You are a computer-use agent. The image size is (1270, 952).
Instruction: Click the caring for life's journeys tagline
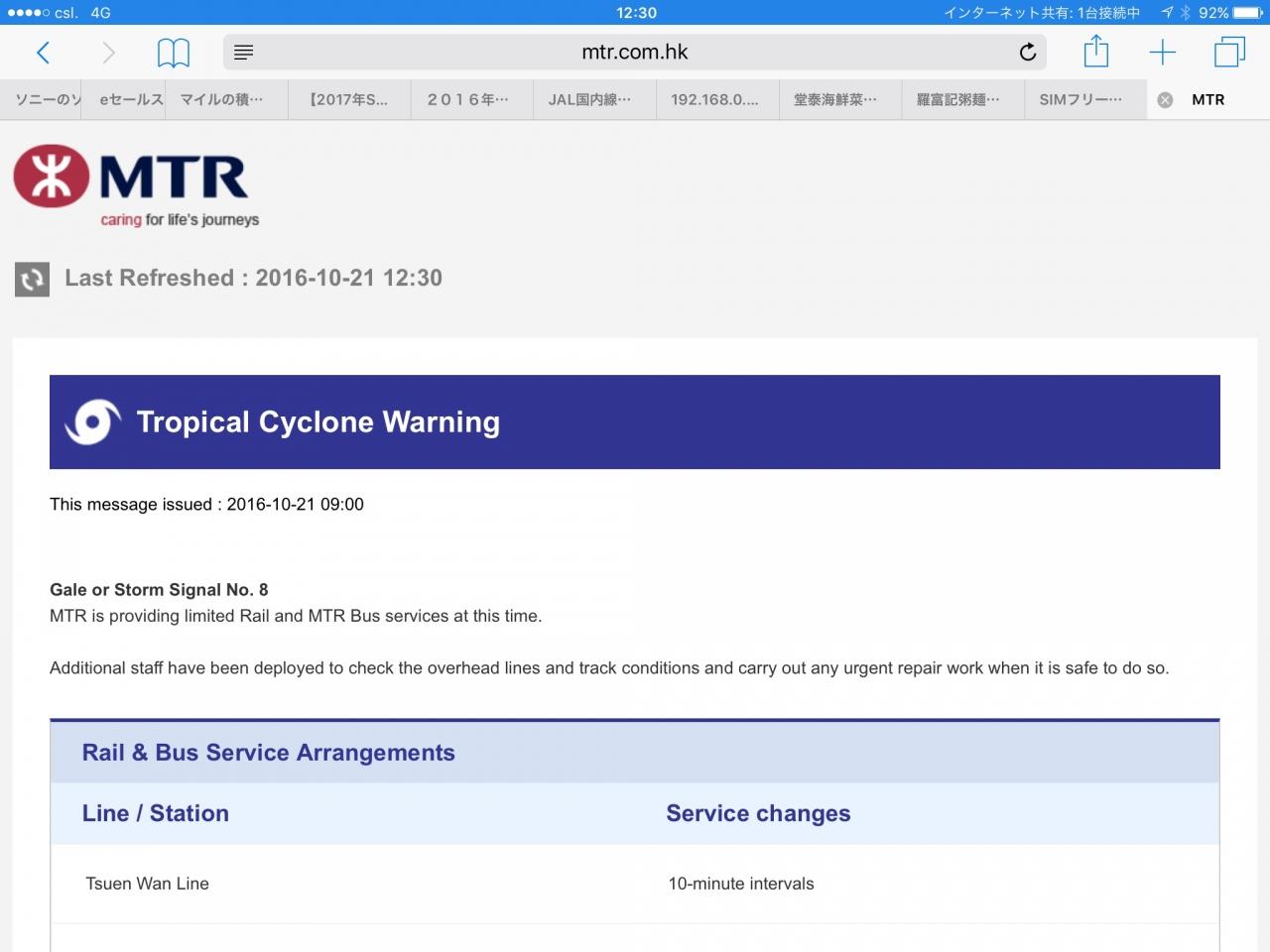(x=180, y=220)
